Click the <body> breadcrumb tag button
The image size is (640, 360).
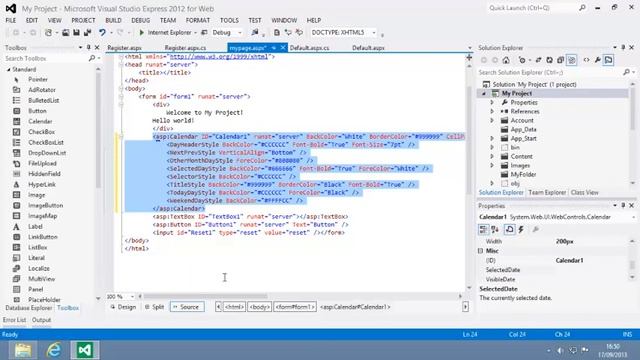pos(260,307)
